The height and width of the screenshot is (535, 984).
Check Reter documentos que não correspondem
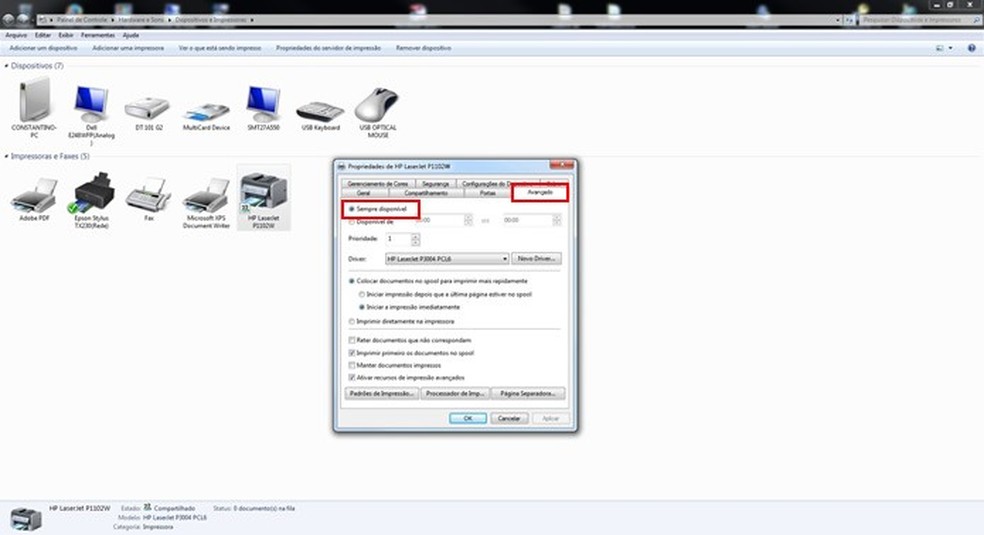[x=351, y=340]
